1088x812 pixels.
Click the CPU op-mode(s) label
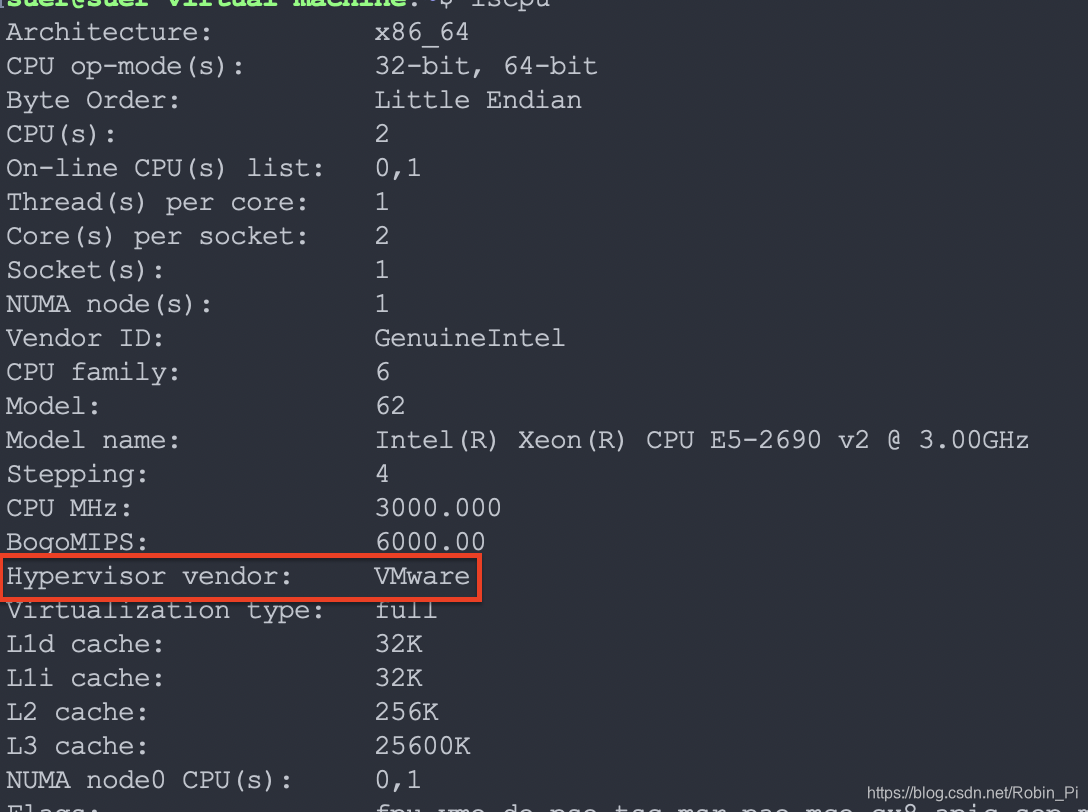125,67
